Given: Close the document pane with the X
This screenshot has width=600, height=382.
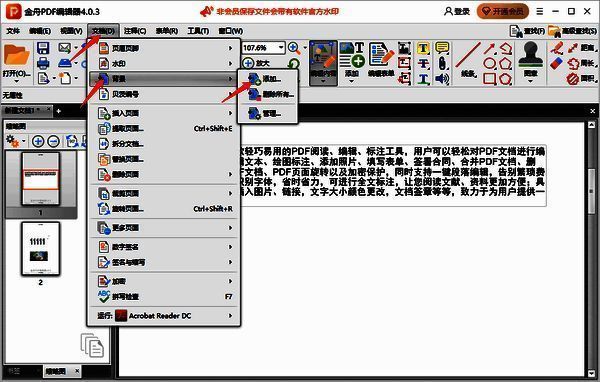Looking at the screenshot, I should click(592, 111).
